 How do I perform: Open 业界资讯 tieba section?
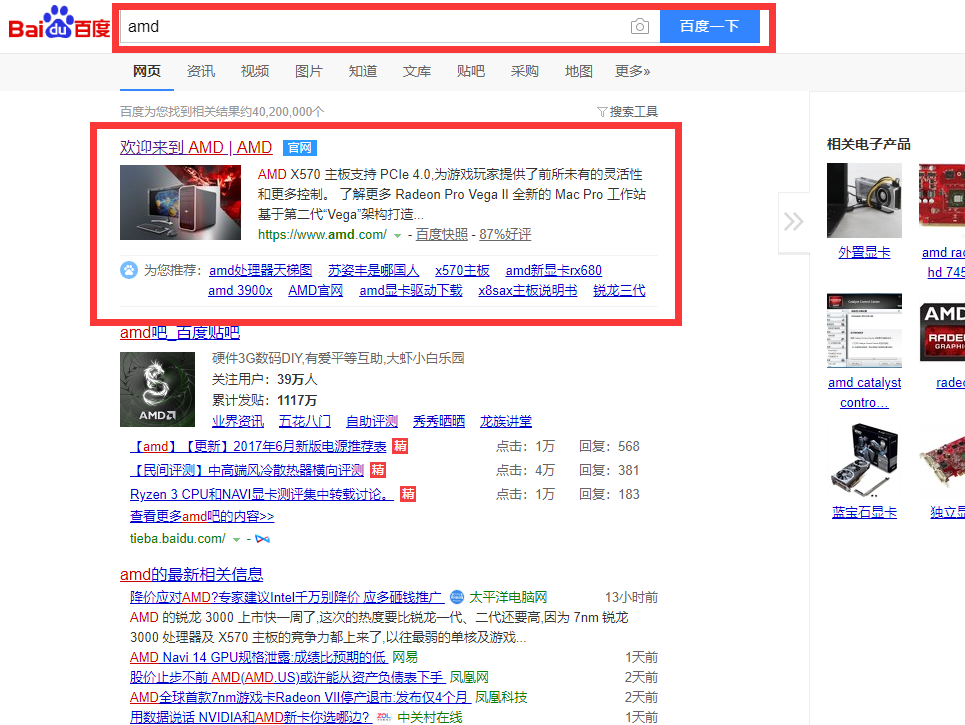click(x=238, y=422)
